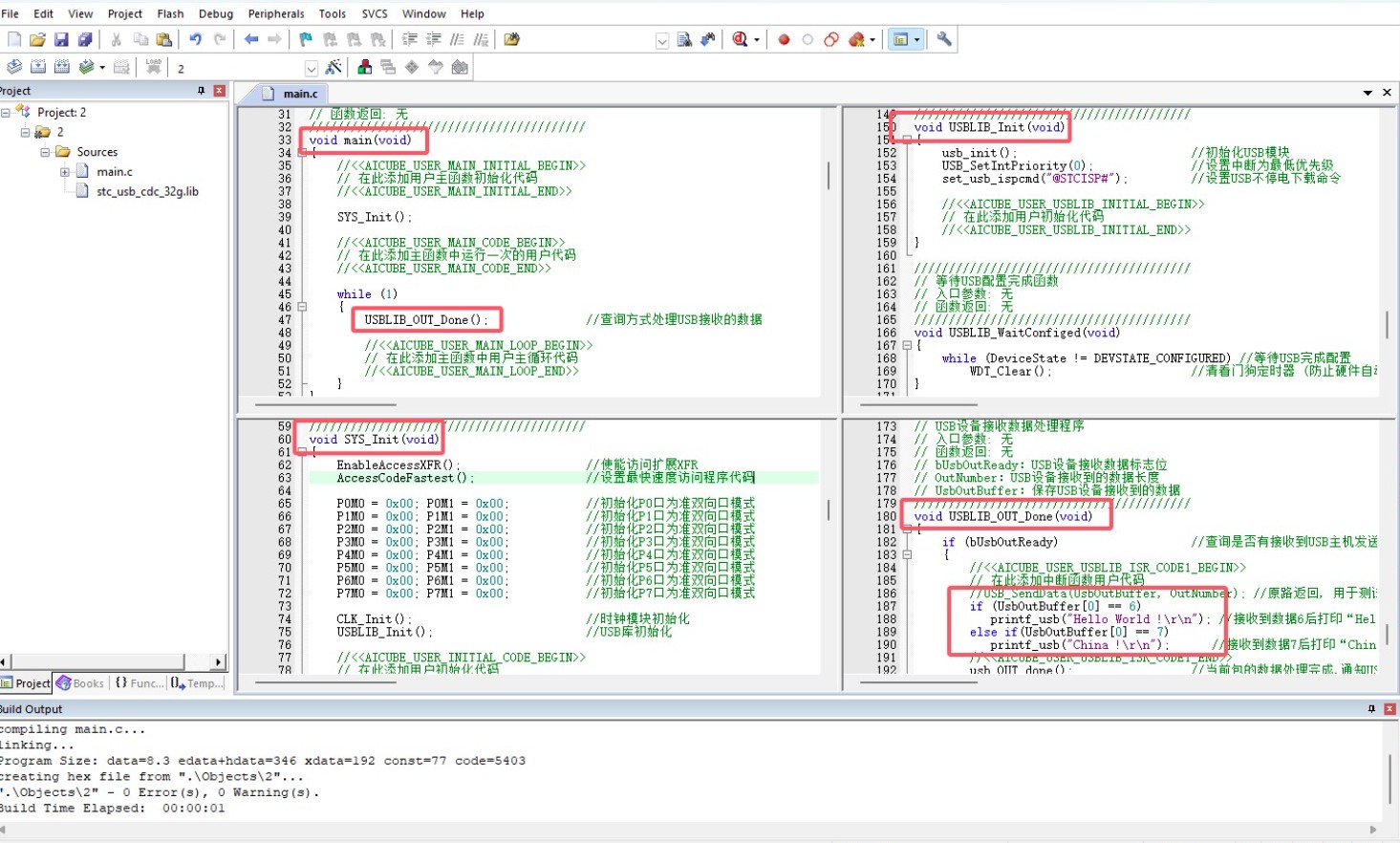Click the Save All icon
Screen dimensions: 1400x843
85,39
